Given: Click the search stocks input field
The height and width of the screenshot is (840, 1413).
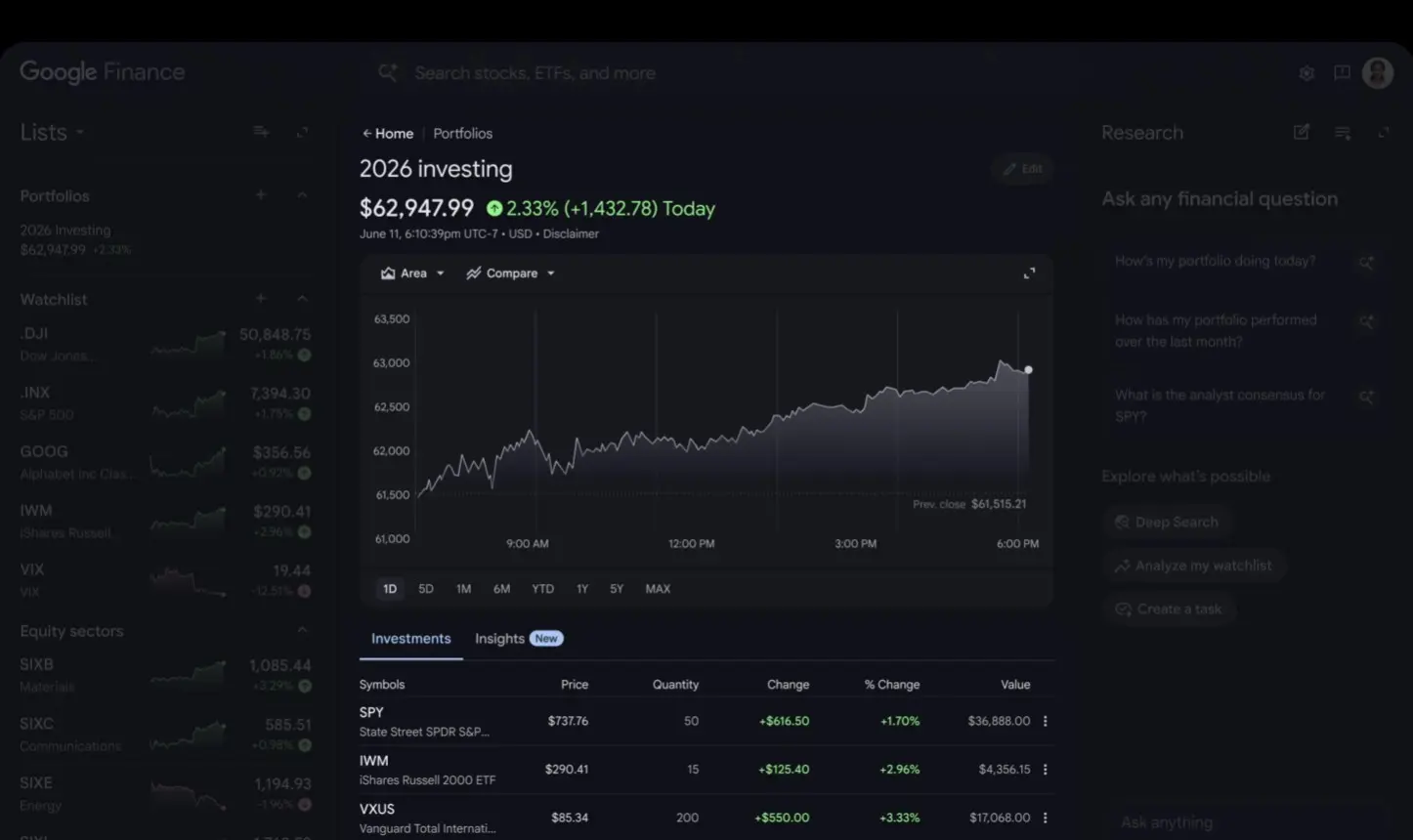Looking at the screenshot, I should [x=535, y=73].
